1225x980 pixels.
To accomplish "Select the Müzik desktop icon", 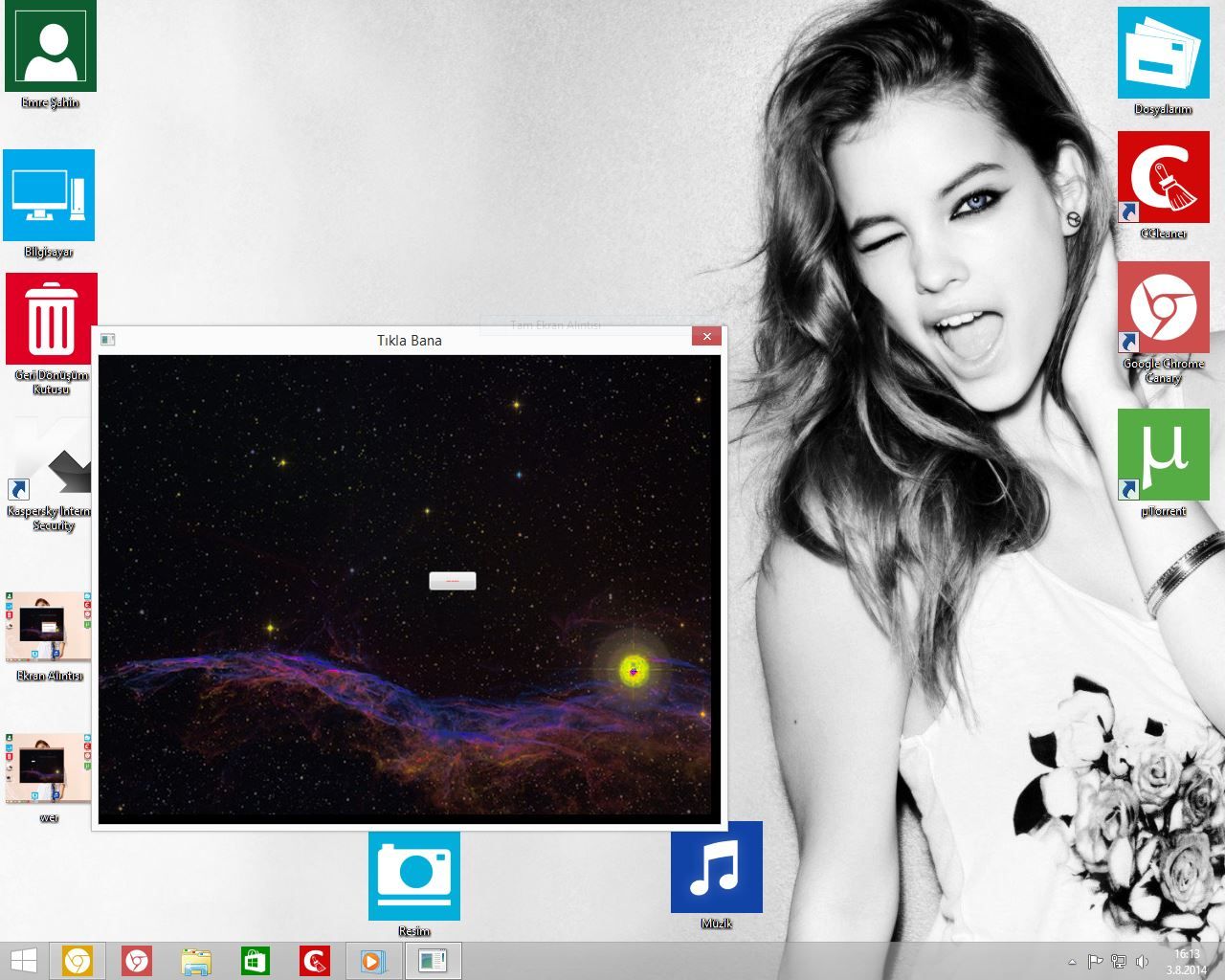I will point(717,867).
